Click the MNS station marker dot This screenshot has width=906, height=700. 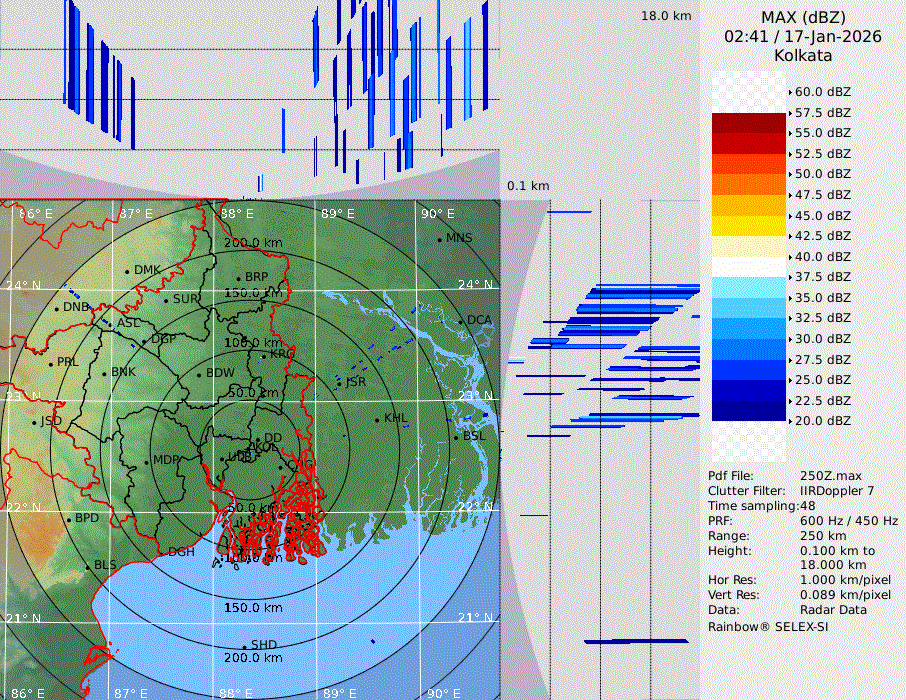(x=440, y=239)
